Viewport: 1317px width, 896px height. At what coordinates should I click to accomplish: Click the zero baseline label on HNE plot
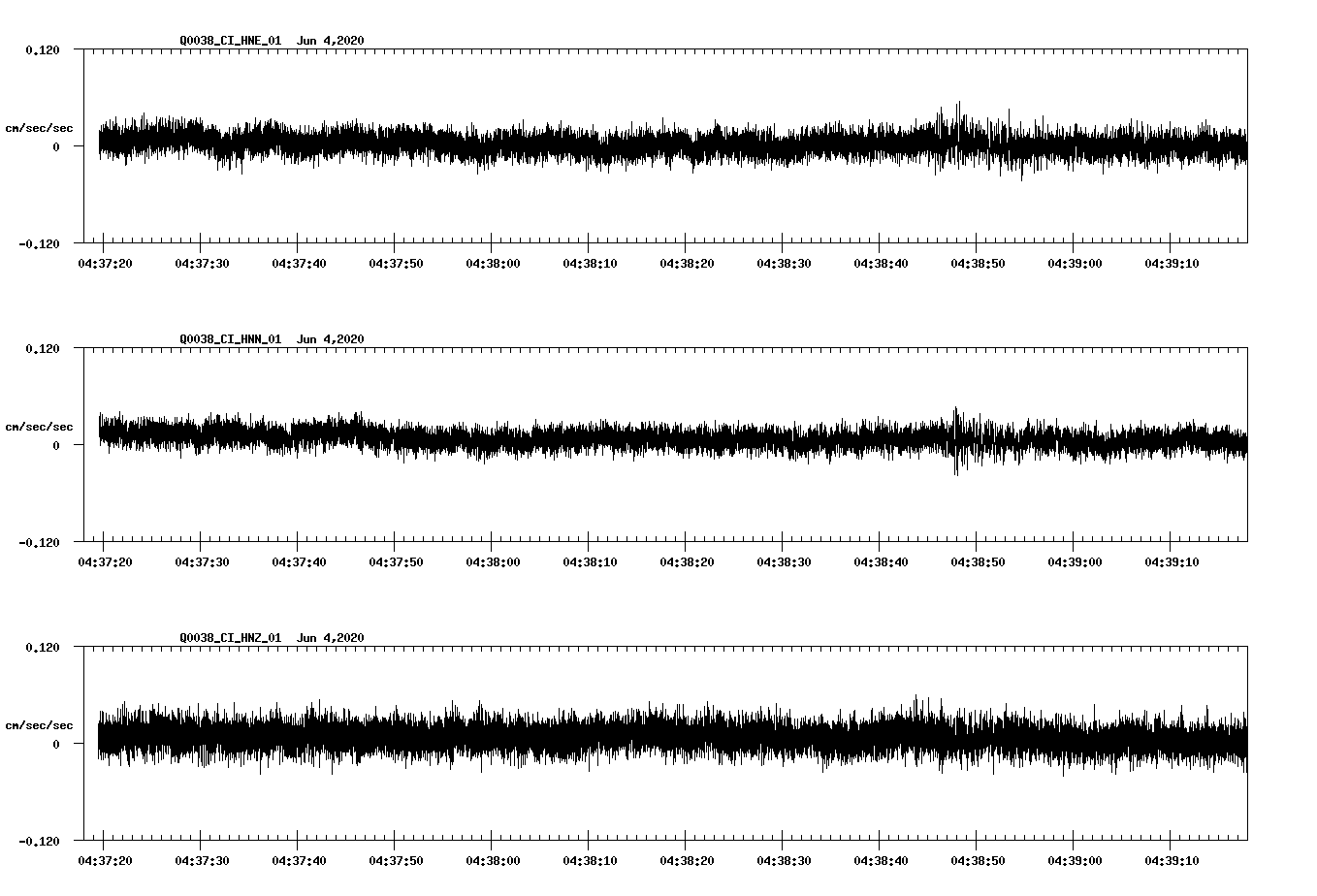(x=56, y=146)
